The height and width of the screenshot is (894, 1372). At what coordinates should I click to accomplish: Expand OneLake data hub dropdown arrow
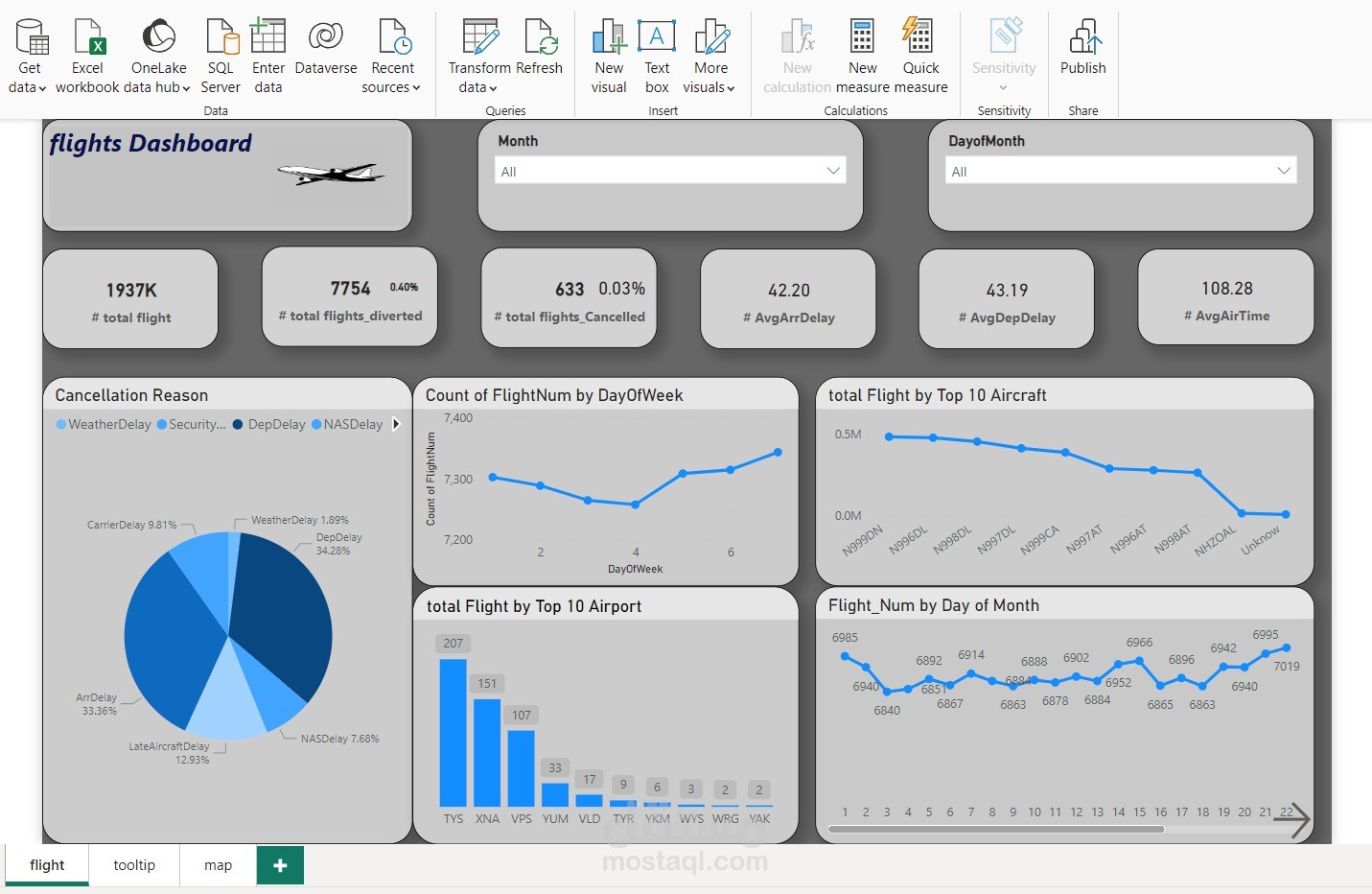[187, 88]
